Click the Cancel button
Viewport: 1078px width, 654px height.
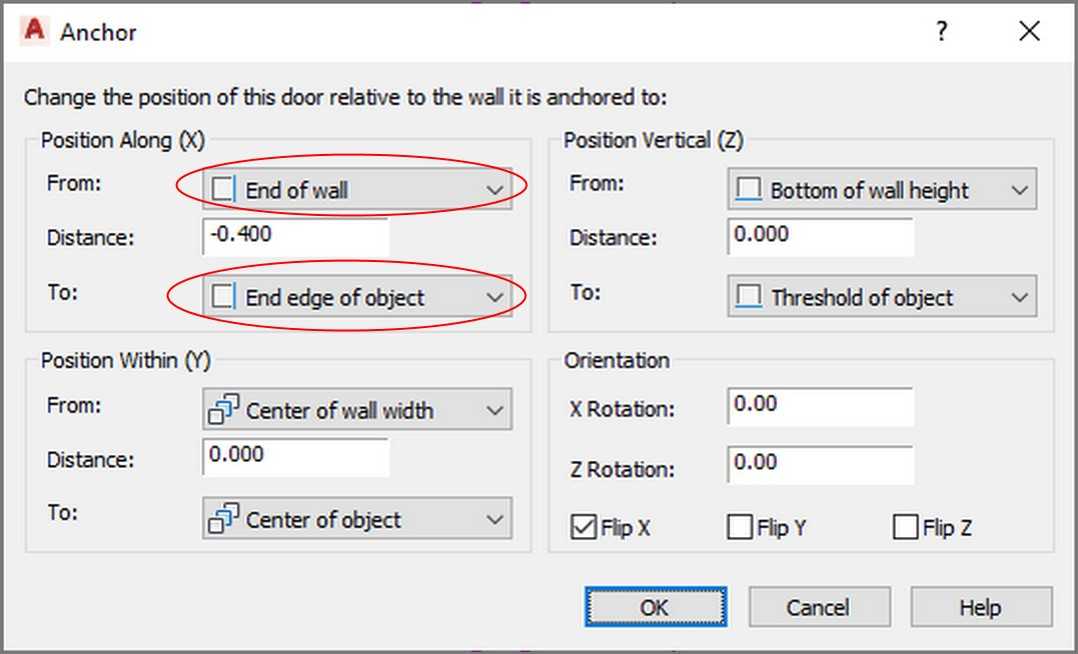pyautogui.click(x=819, y=607)
